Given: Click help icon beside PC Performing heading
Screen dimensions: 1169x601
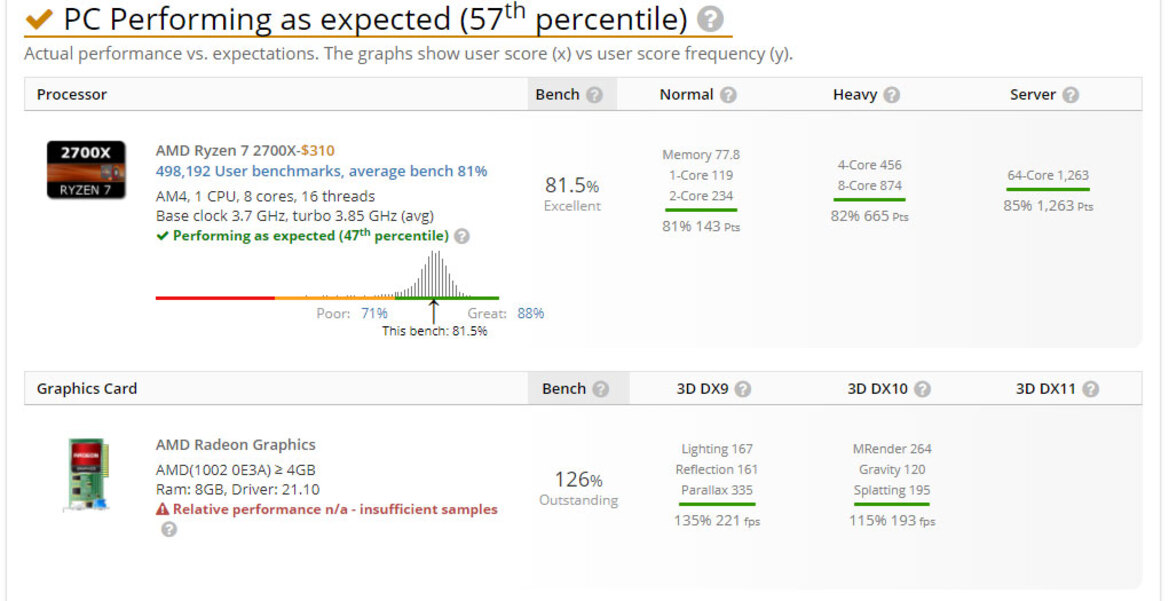Looking at the screenshot, I should [x=710, y=20].
